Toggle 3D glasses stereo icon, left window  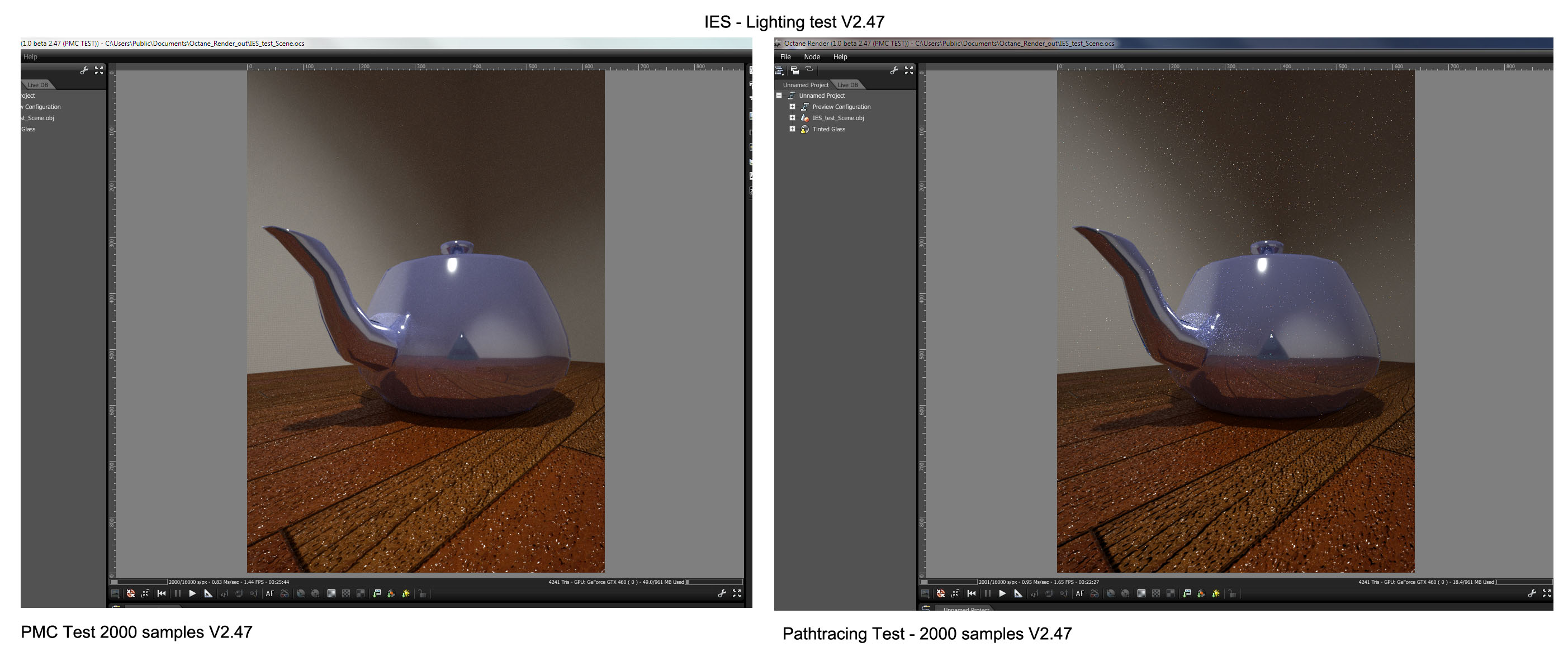click(x=285, y=593)
